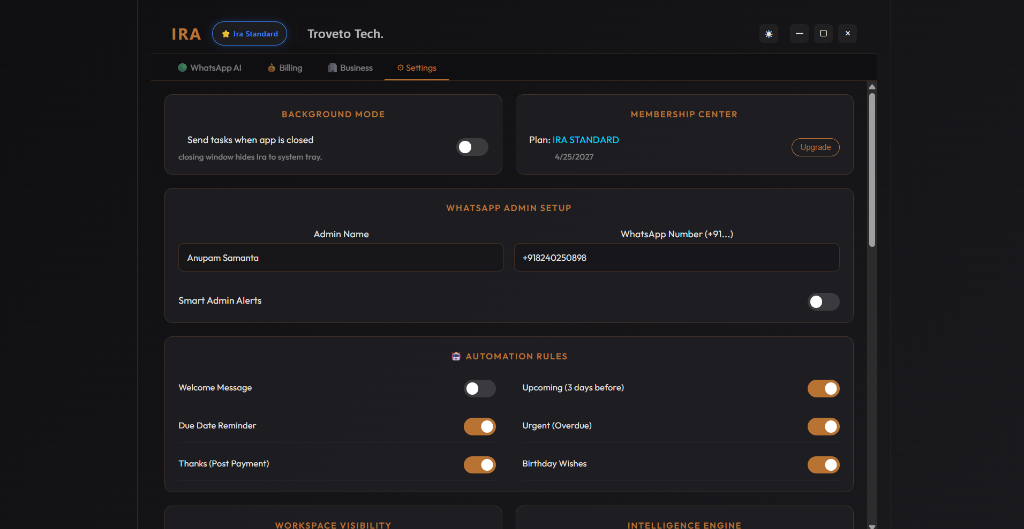1024x529 pixels.
Task: Click the 'INTELLIGENCE ENGINE' heading
Action: [x=684, y=525]
